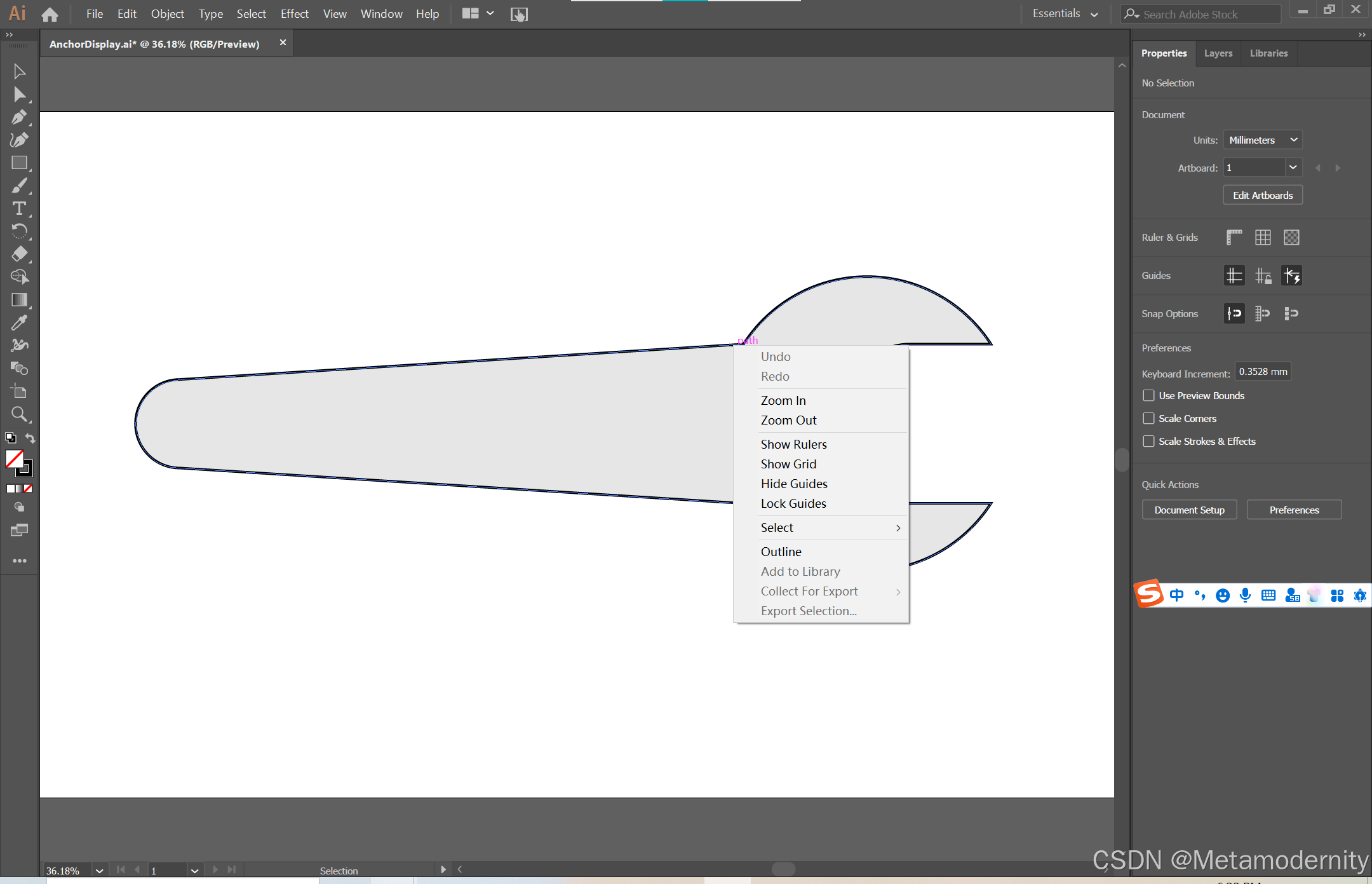Select the Gradient tool
Image resolution: width=1372 pixels, height=884 pixels.
pos(19,300)
